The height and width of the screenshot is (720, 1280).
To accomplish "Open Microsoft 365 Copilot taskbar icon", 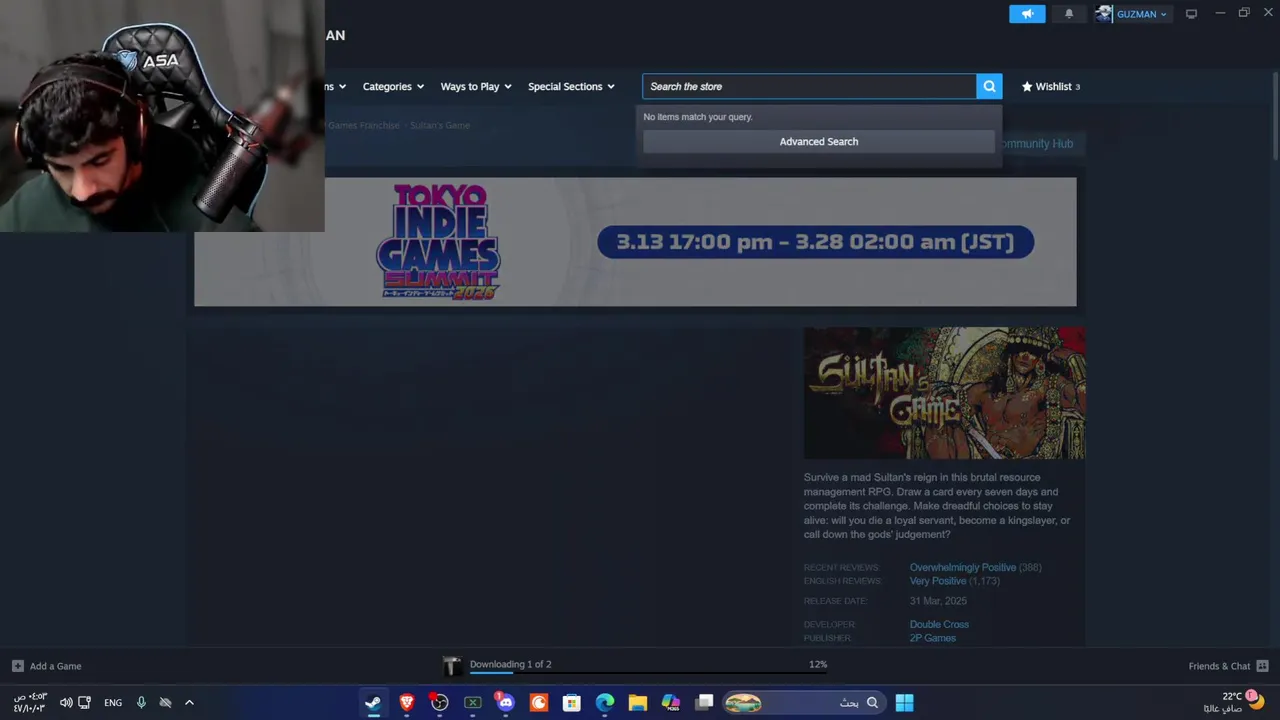I will coord(671,703).
